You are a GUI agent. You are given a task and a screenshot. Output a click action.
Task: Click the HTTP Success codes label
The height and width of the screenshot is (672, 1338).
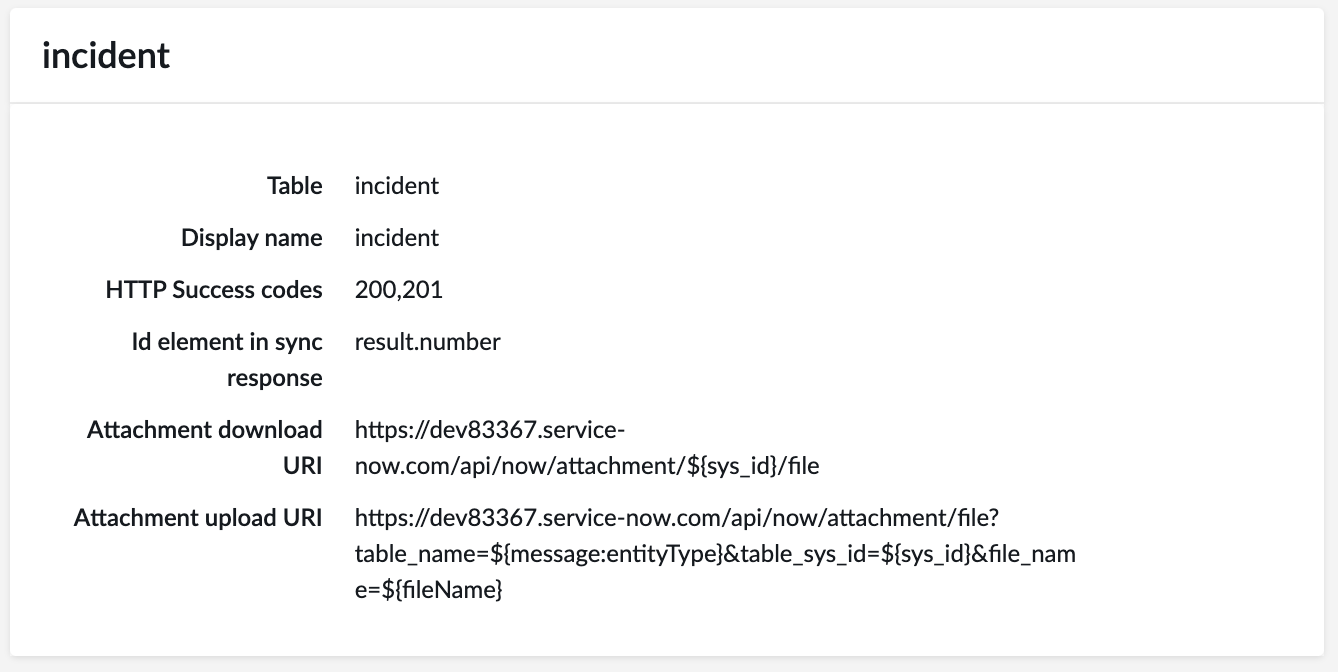214,290
